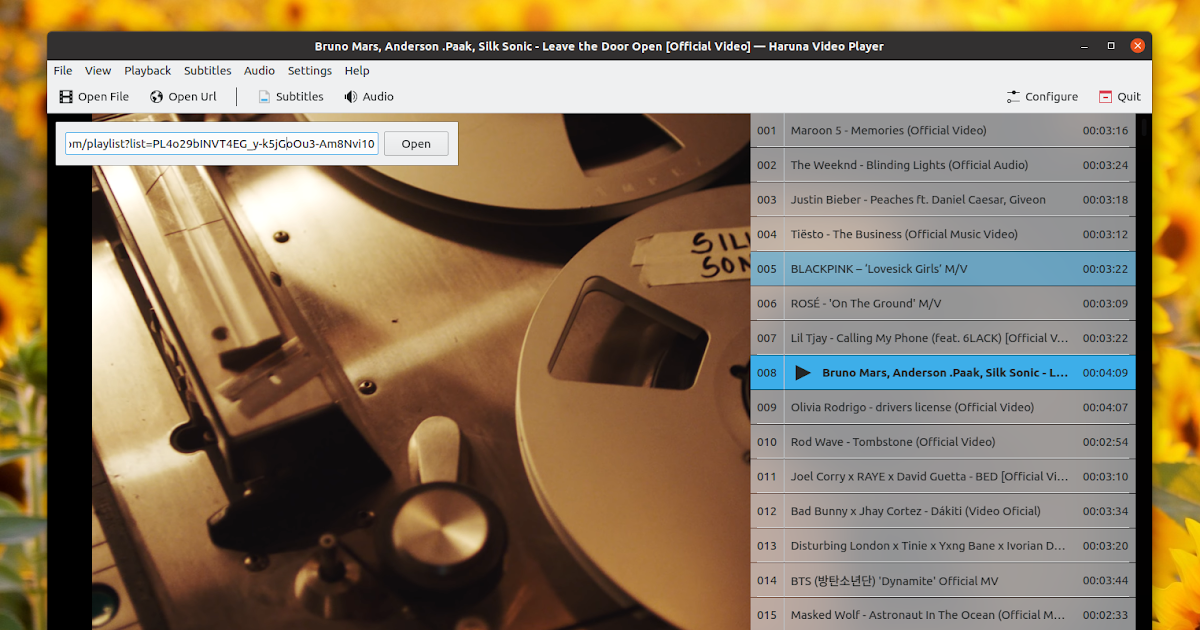Quit Haruna using the Quit toolbar icon
1200x630 pixels.
[x=1105, y=96]
